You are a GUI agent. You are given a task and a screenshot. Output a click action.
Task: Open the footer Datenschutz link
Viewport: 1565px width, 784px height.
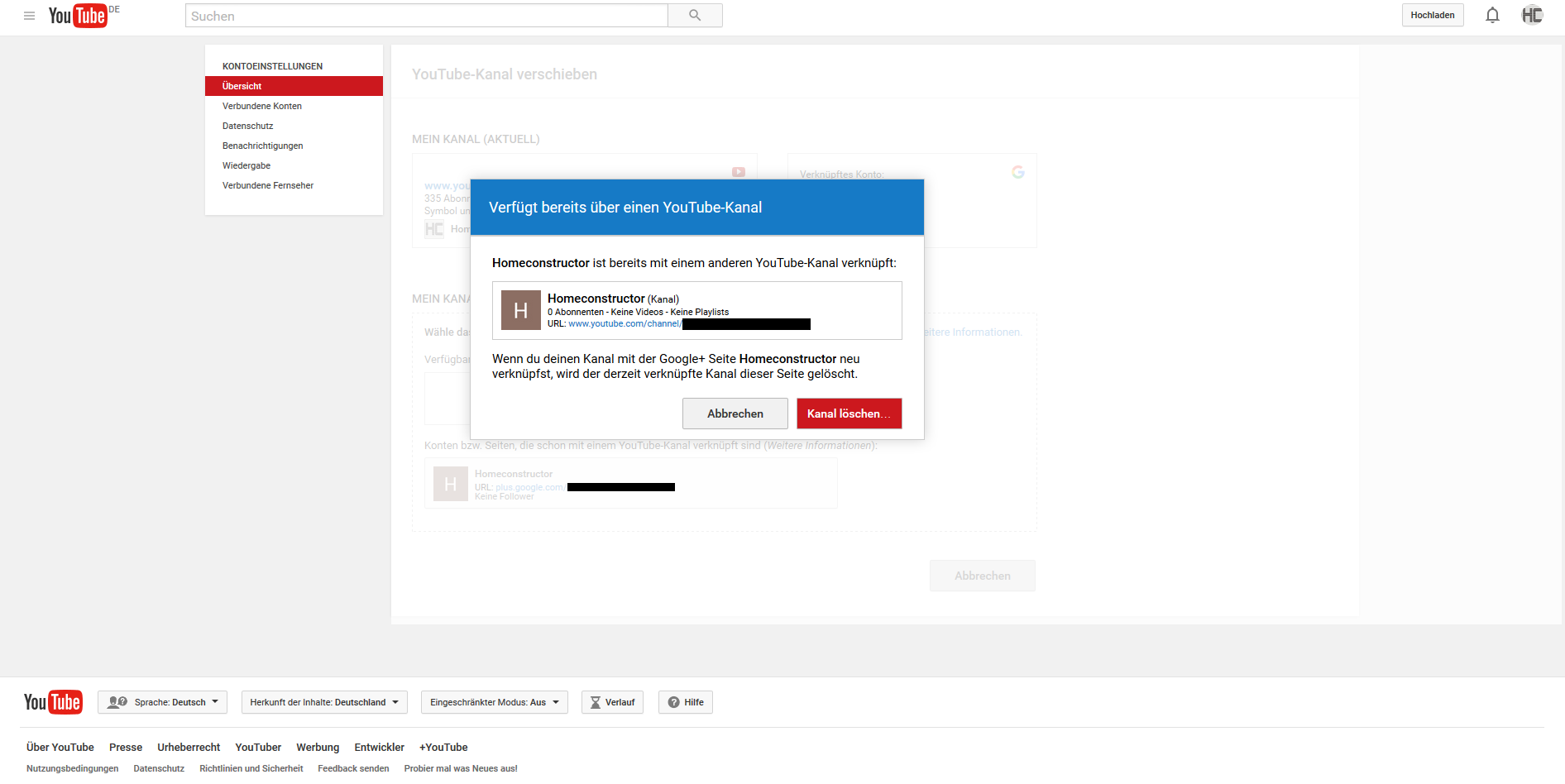pyautogui.click(x=159, y=769)
